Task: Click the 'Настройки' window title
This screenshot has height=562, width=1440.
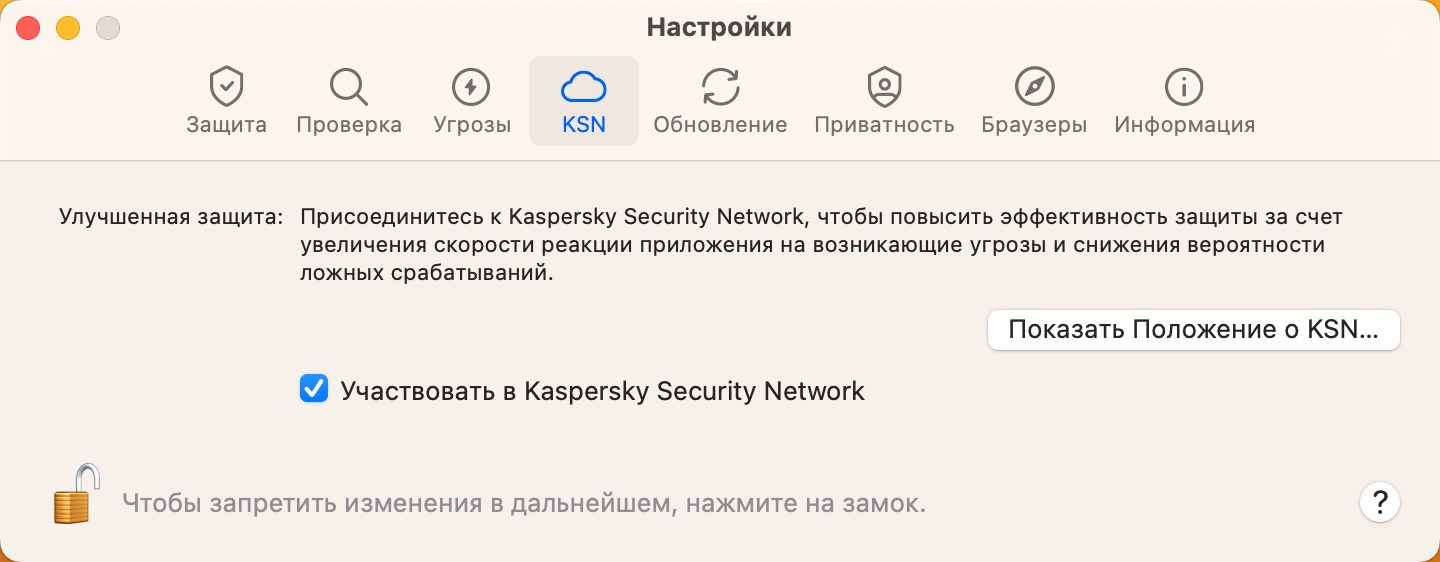Action: tap(719, 27)
